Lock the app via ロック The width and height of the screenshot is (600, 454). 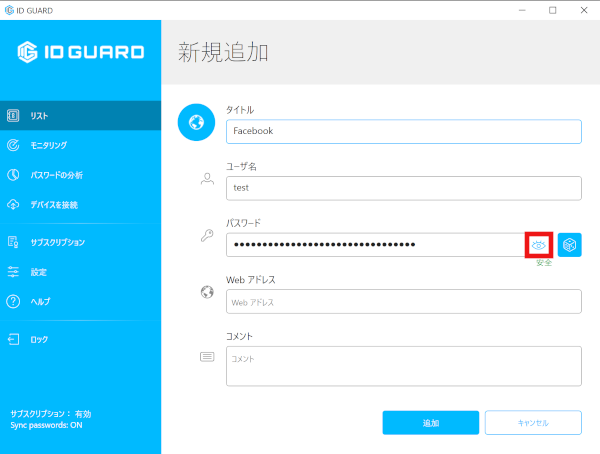click(x=80, y=339)
